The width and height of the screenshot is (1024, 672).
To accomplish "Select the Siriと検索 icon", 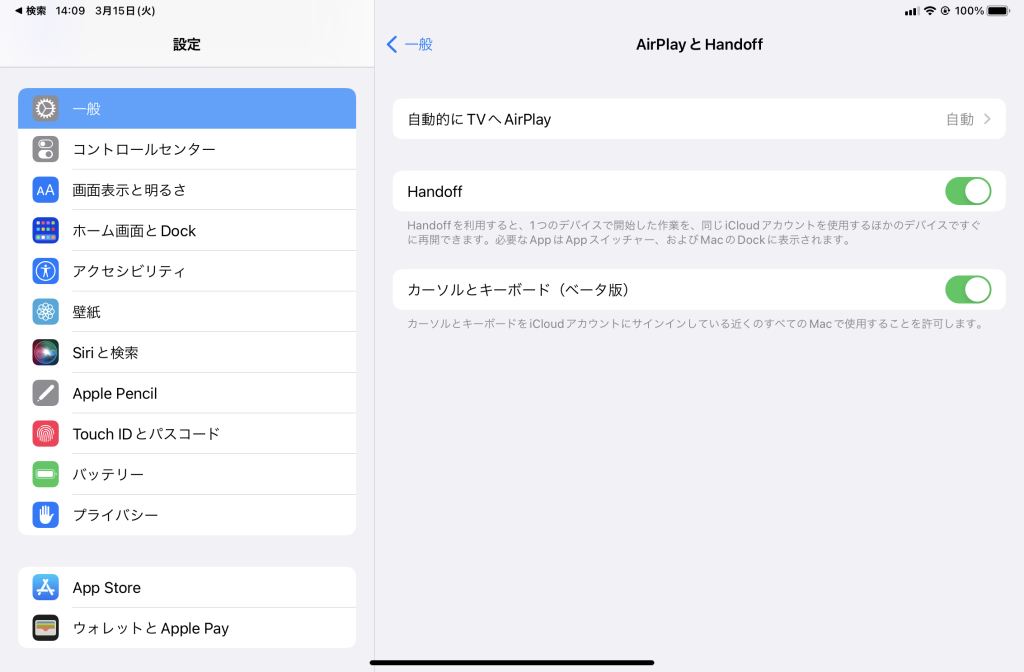I will [x=44, y=352].
